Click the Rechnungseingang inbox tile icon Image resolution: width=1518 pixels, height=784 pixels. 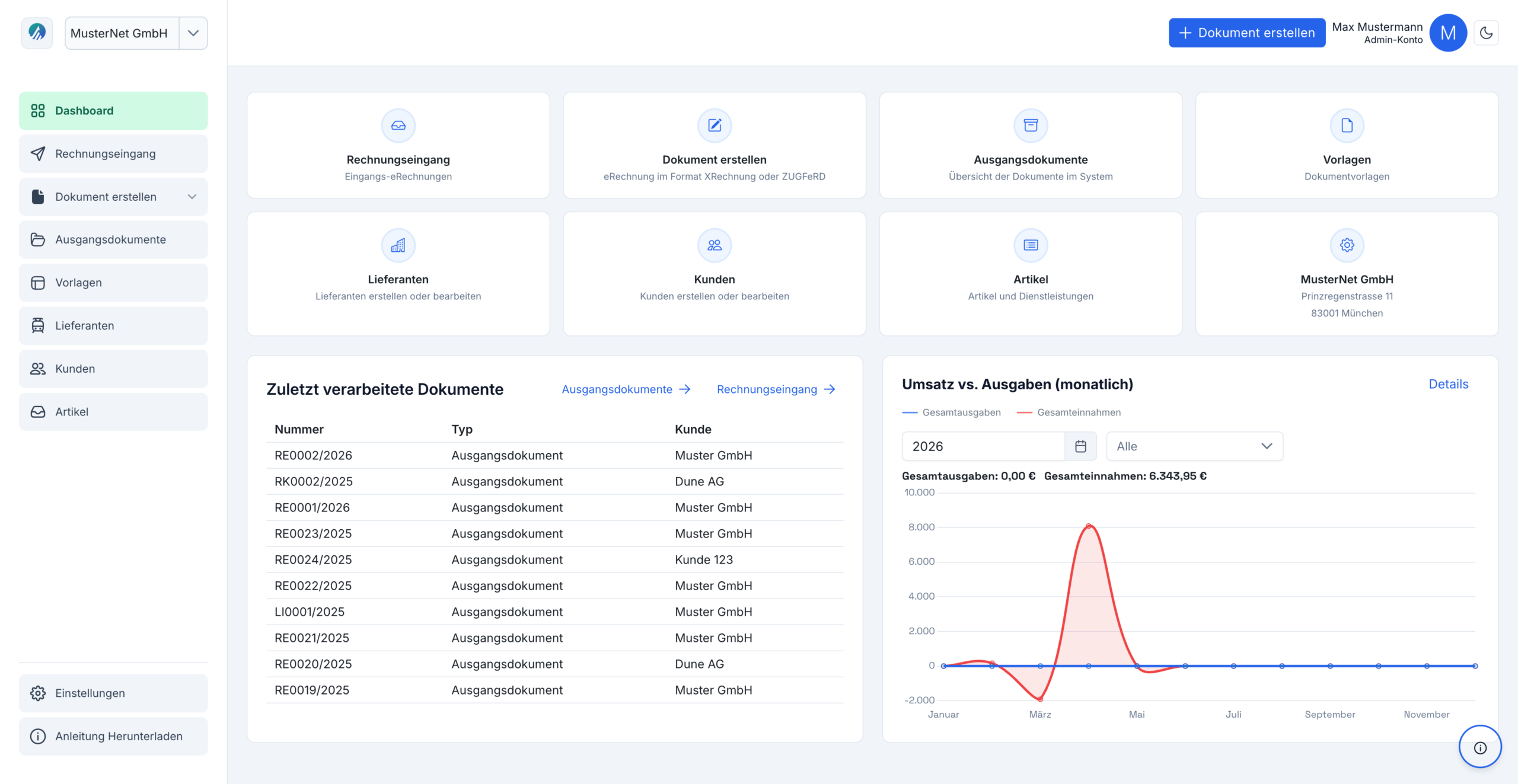tap(398, 126)
